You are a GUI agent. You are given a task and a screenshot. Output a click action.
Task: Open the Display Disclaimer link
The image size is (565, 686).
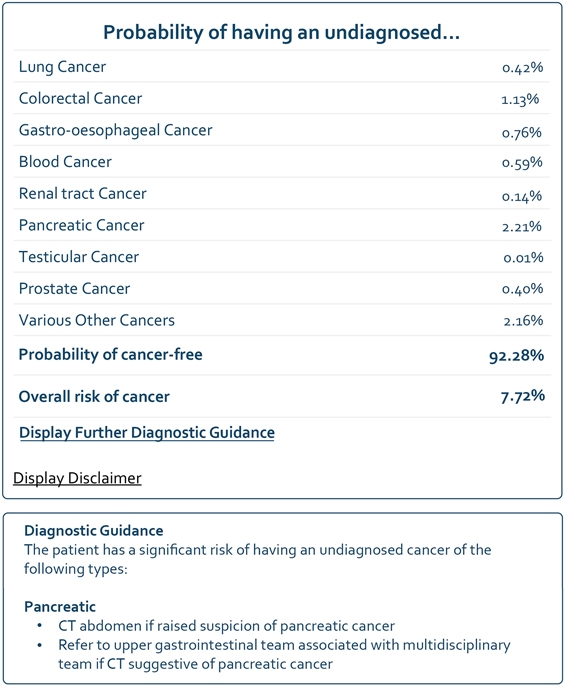[x=77, y=478]
